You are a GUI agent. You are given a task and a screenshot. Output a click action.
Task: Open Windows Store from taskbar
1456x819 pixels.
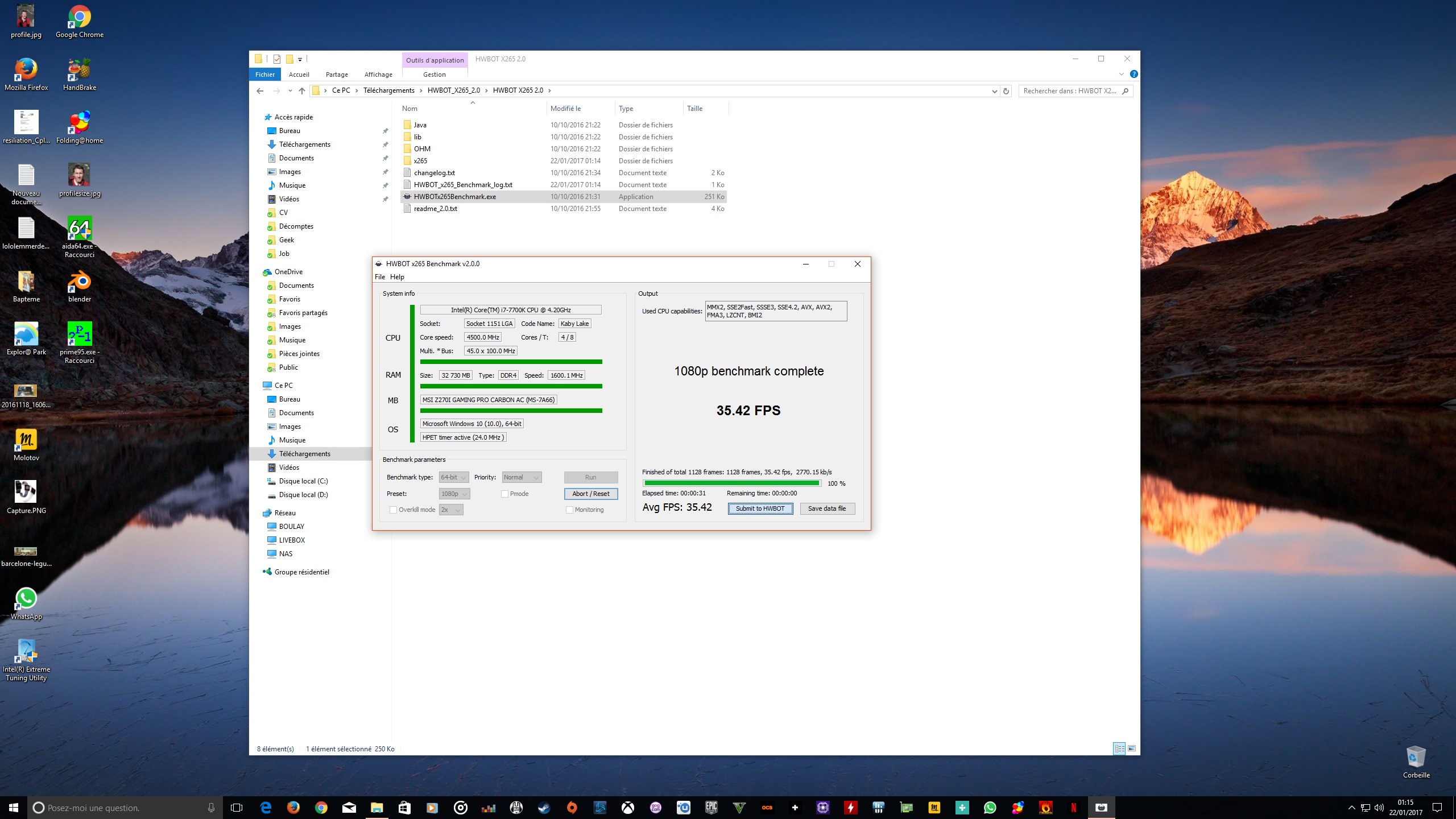[404, 808]
